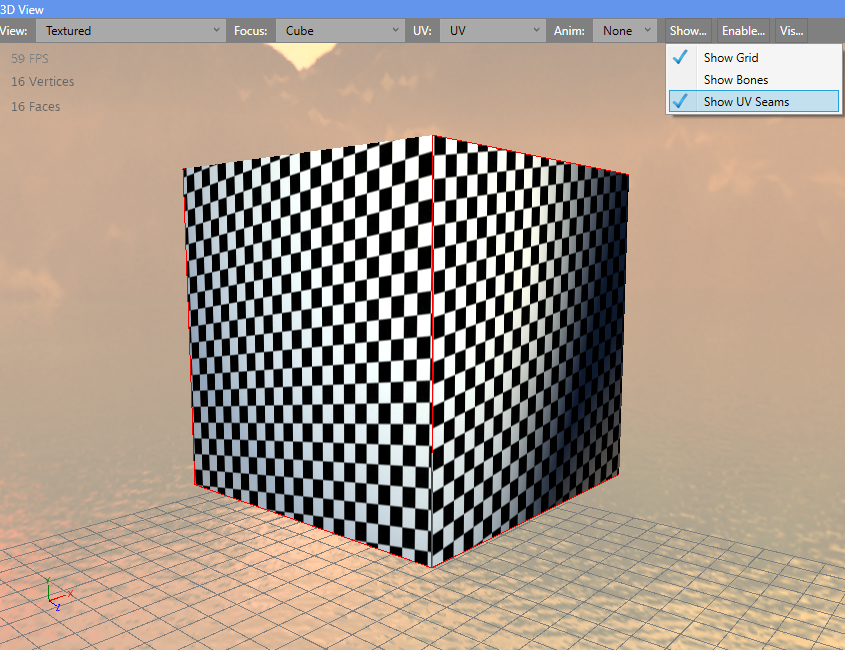The height and width of the screenshot is (650, 845).
Task: Click the XYZ axis gizmo
Action: point(54,595)
